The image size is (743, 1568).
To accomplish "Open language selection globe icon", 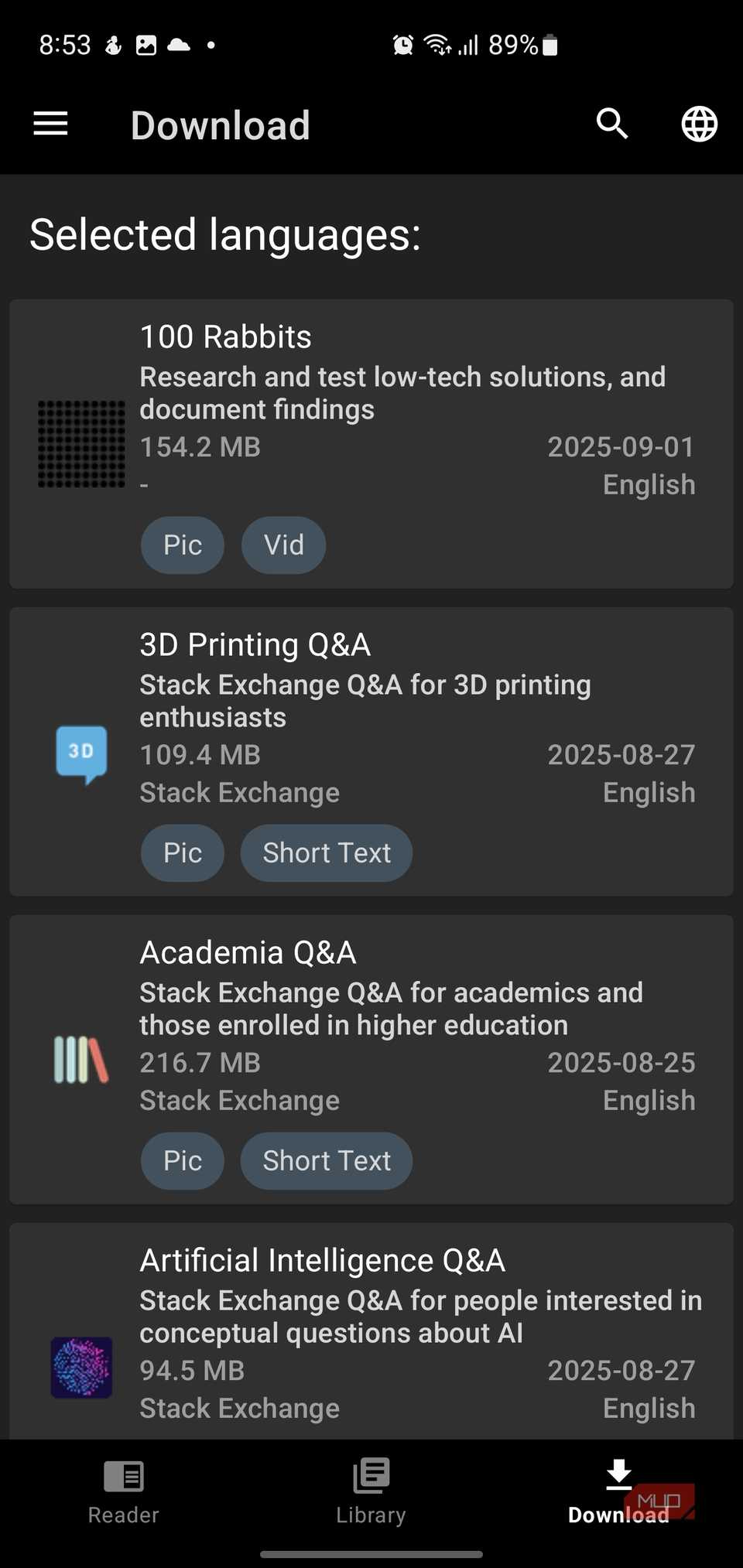I will (699, 124).
